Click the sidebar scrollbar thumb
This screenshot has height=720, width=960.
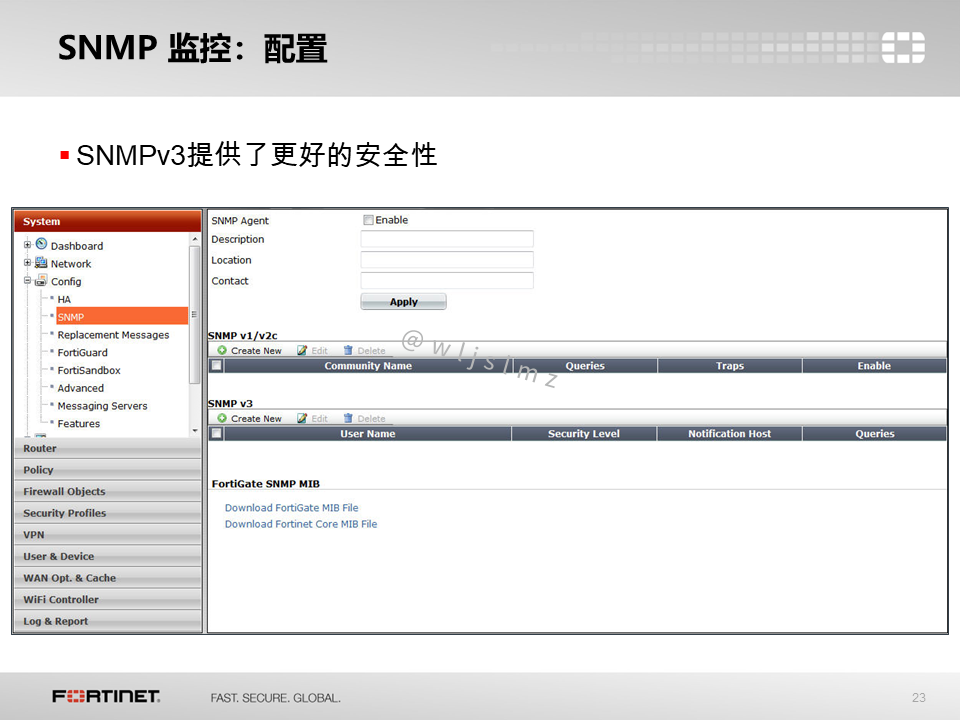[195, 314]
